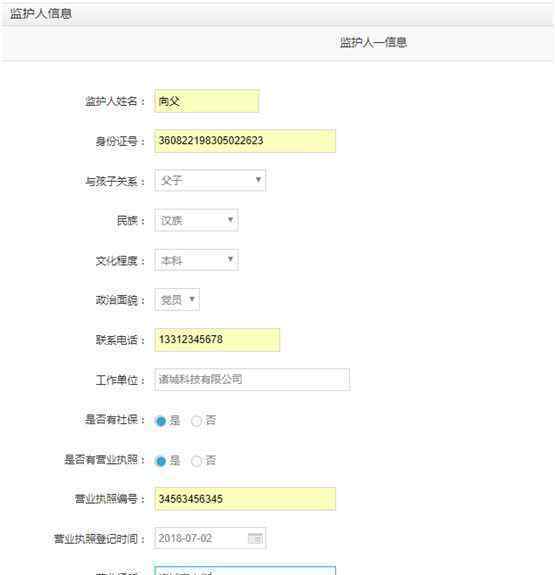Open the 与孩子关系 dropdown showing 父子

point(210,180)
